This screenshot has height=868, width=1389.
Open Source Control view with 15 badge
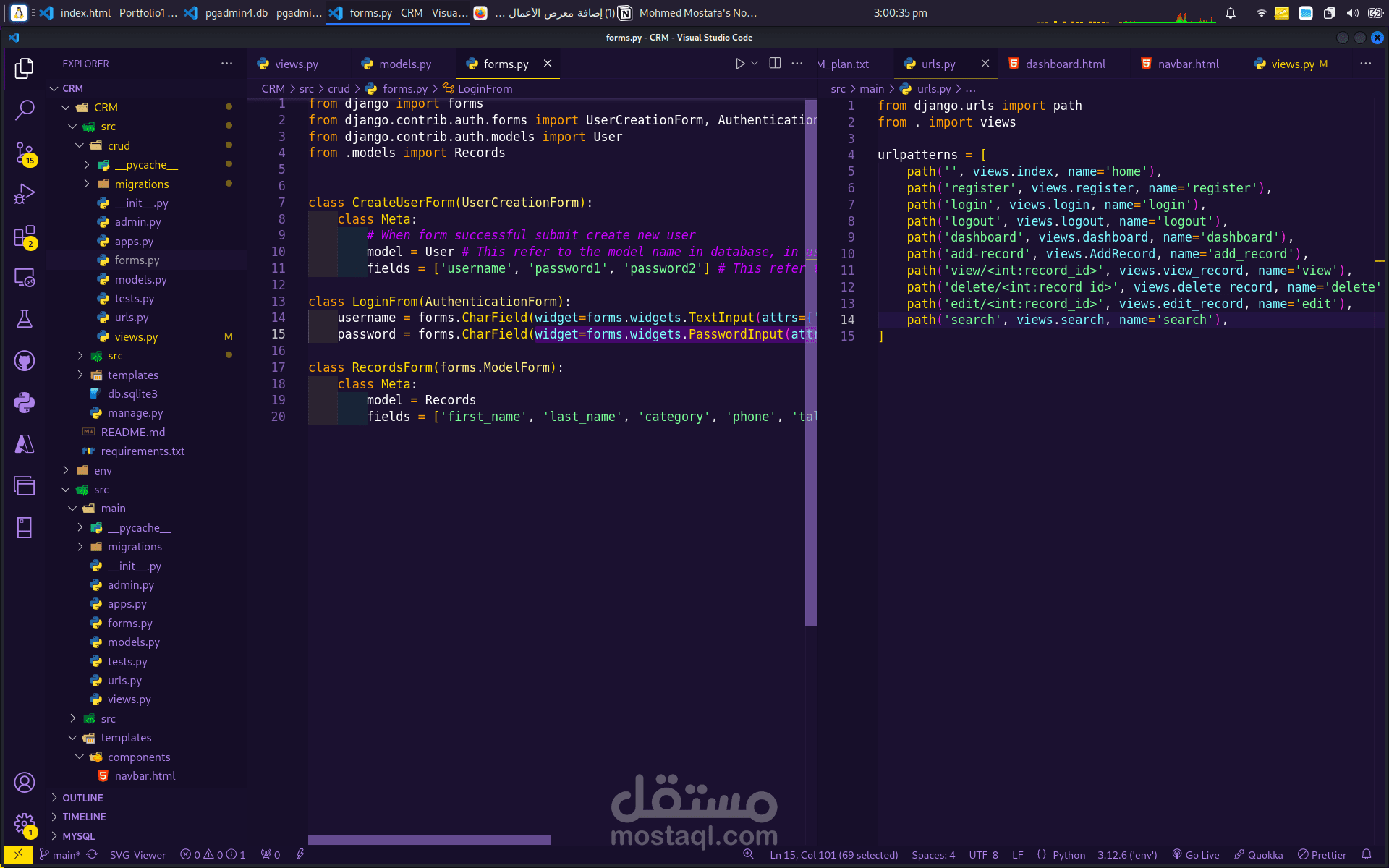pos(25,153)
